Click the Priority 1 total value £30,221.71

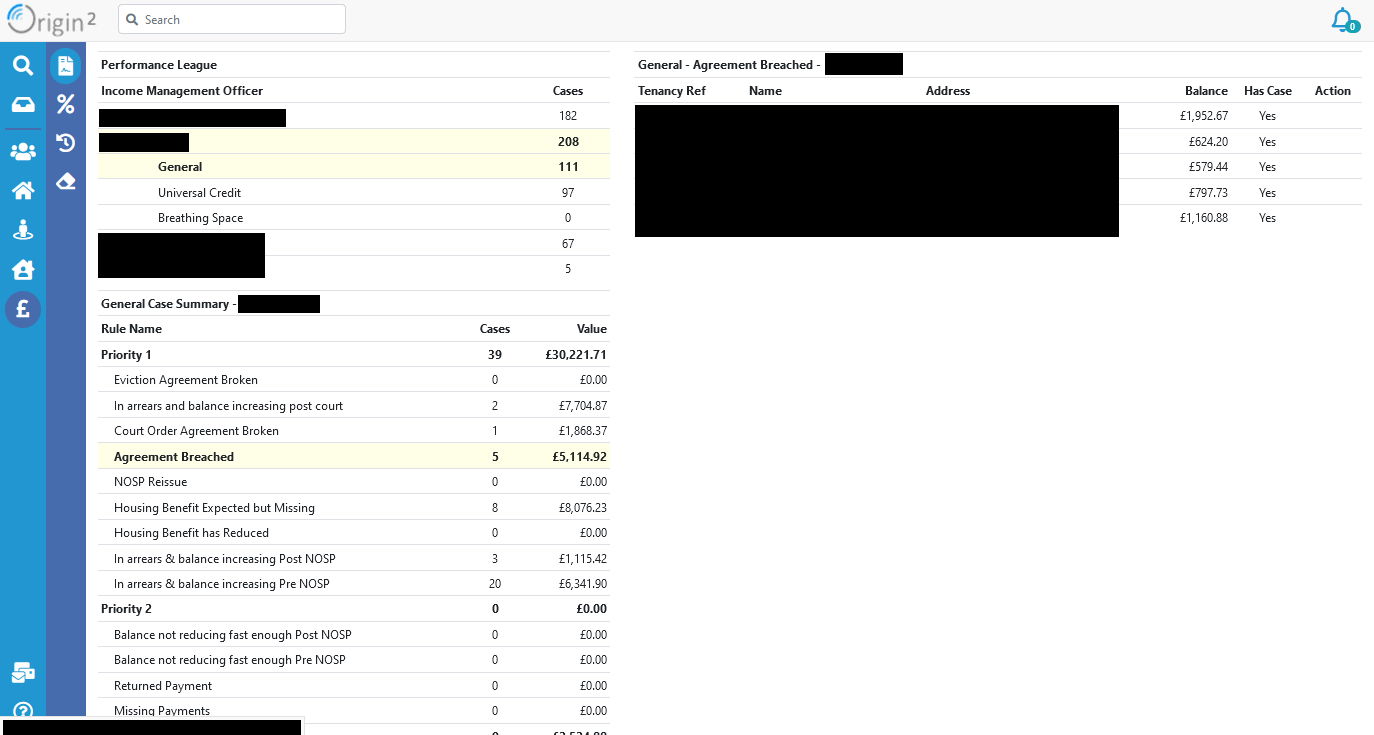pyautogui.click(x=576, y=355)
